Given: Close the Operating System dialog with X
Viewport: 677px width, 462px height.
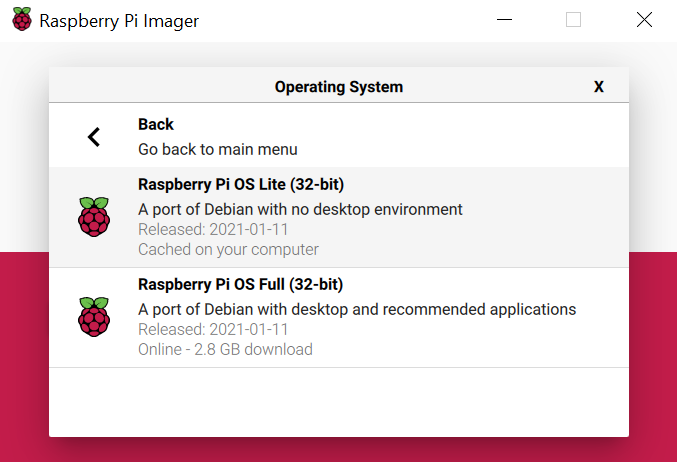Looking at the screenshot, I should click(x=598, y=87).
